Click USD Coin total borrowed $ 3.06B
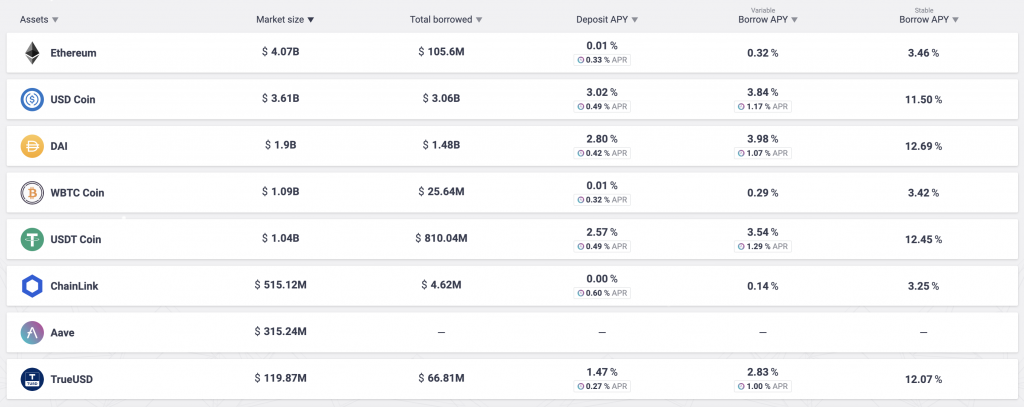 (x=441, y=98)
